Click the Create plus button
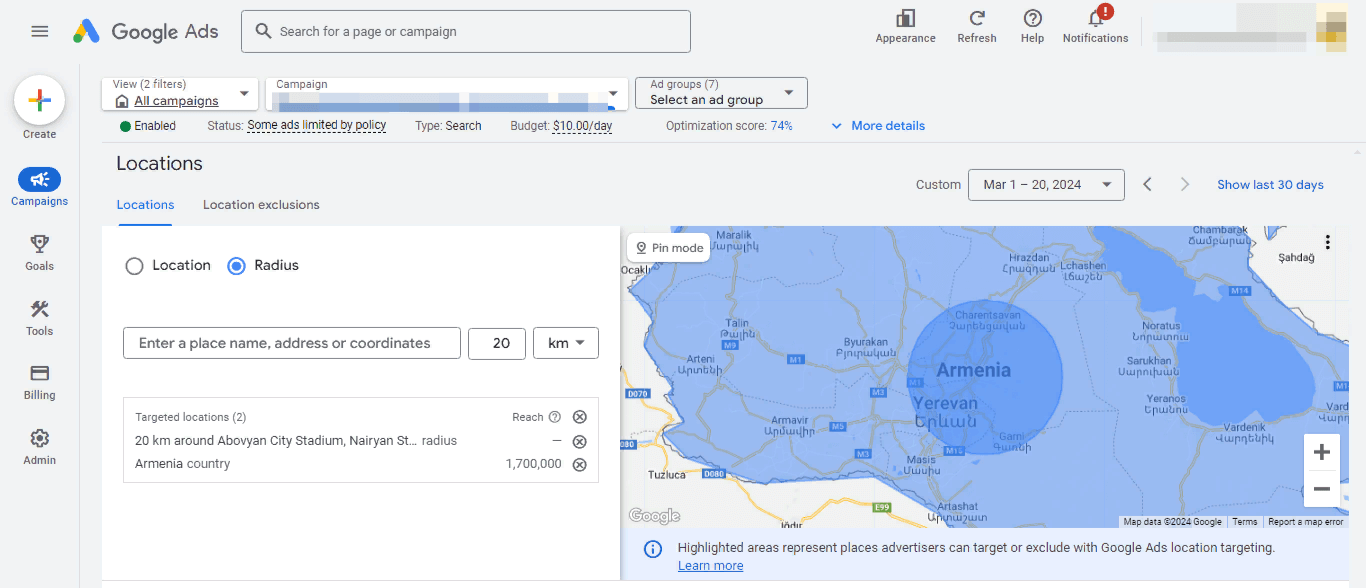 [40, 100]
